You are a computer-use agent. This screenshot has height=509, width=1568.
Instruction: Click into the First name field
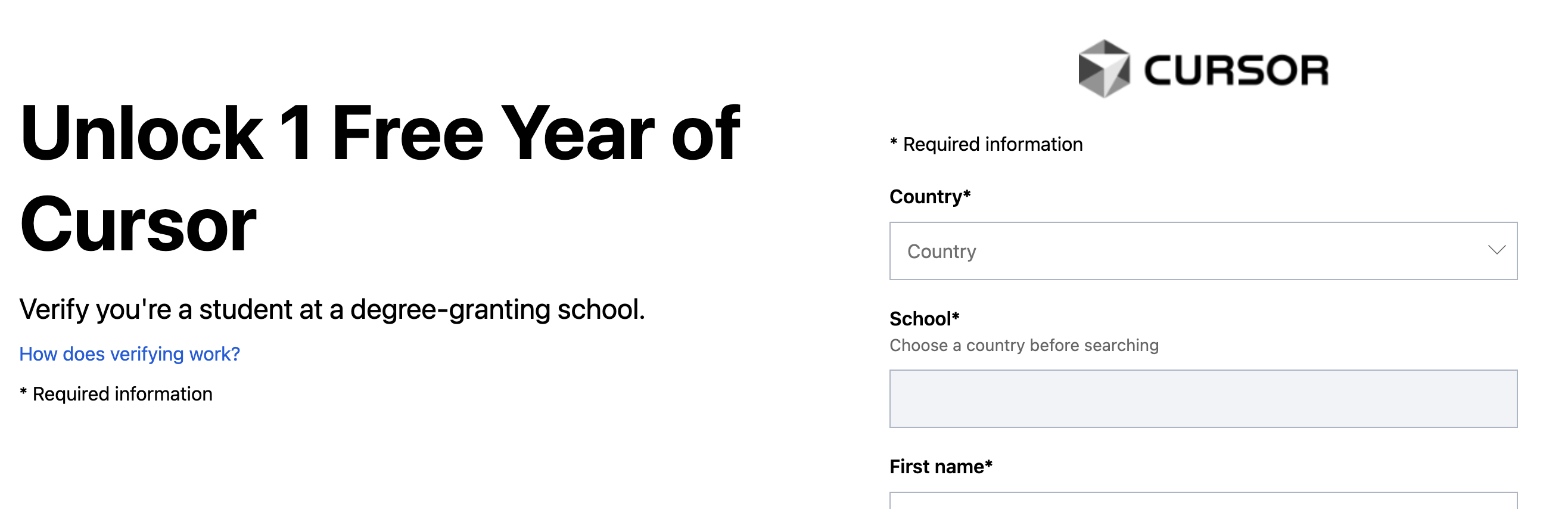pyautogui.click(x=1202, y=502)
